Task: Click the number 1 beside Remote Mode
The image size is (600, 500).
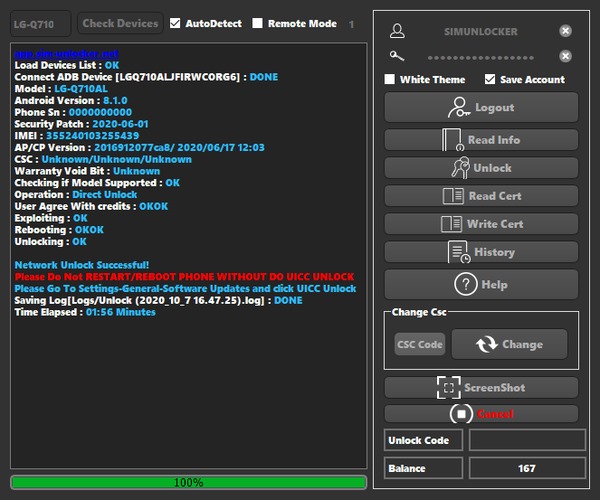Action: coord(351,24)
